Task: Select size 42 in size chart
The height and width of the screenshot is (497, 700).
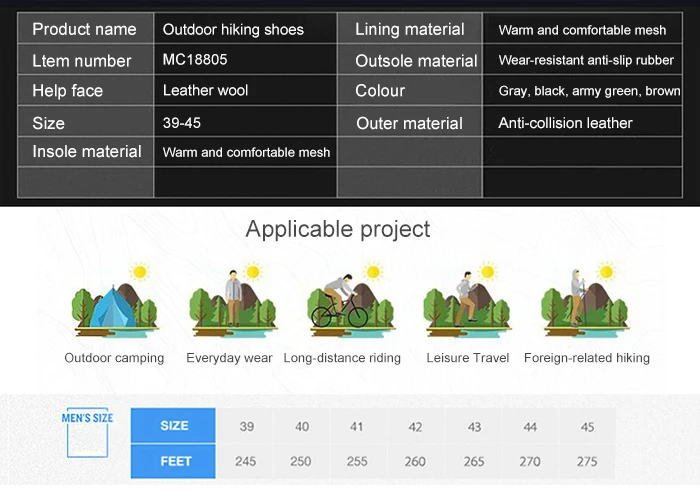Action: coord(415,427)
